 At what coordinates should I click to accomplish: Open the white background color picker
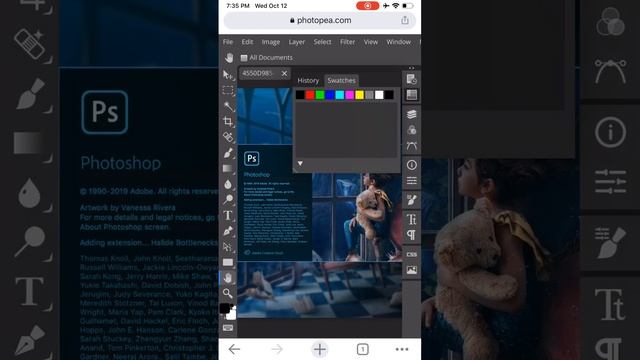[x=232, y=315]
